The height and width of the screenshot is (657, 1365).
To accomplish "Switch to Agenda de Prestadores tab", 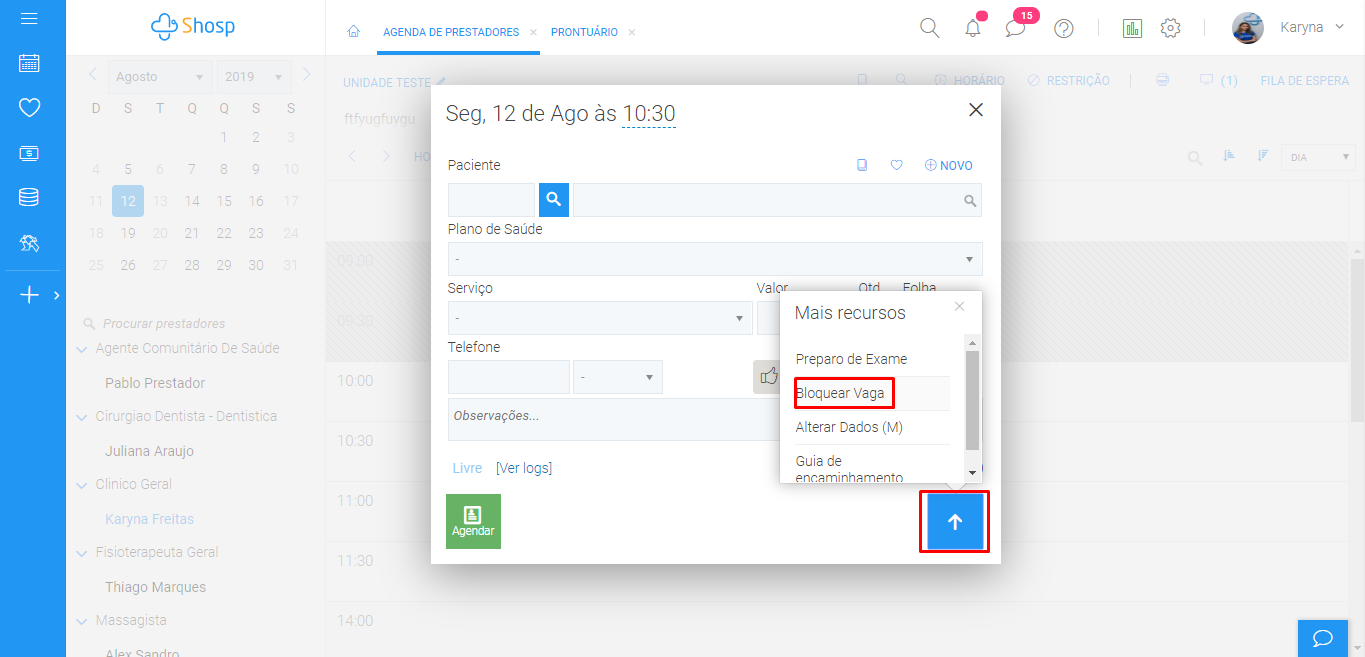I will coord(451,32).
